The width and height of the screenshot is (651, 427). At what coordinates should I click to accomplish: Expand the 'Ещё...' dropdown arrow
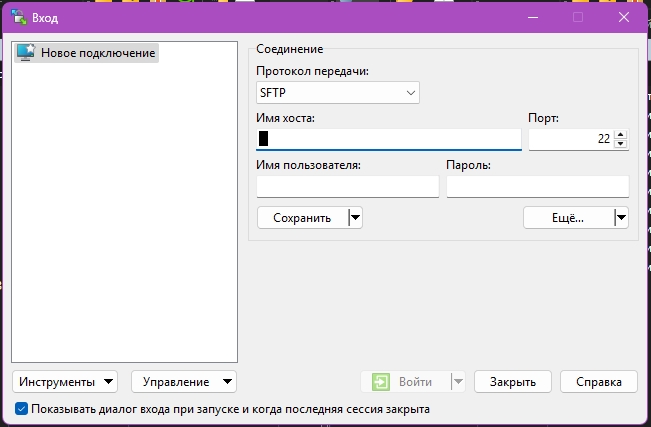(621, 218)
